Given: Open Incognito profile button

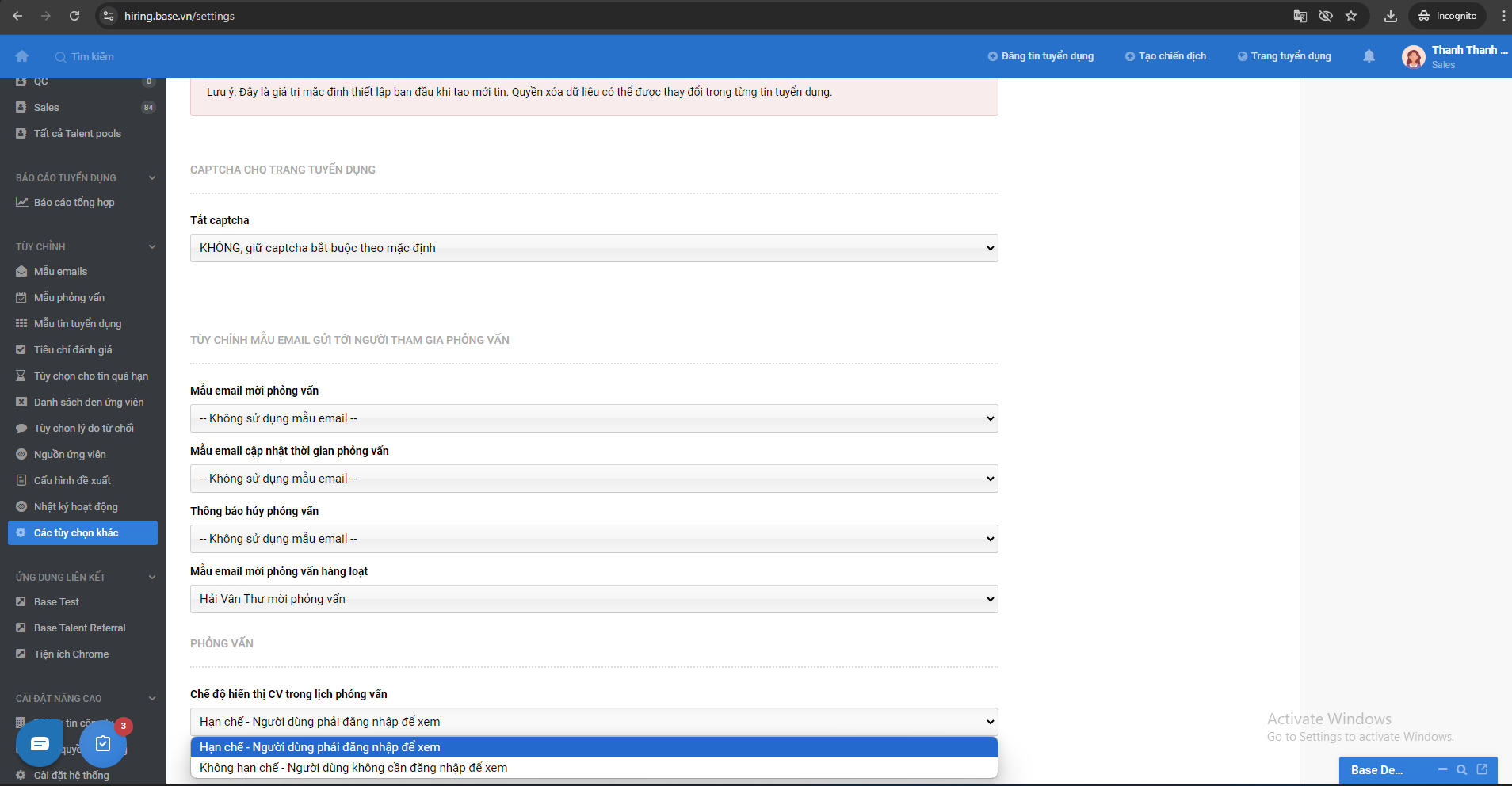Looking at the screenshot, I should point(1448,16).
